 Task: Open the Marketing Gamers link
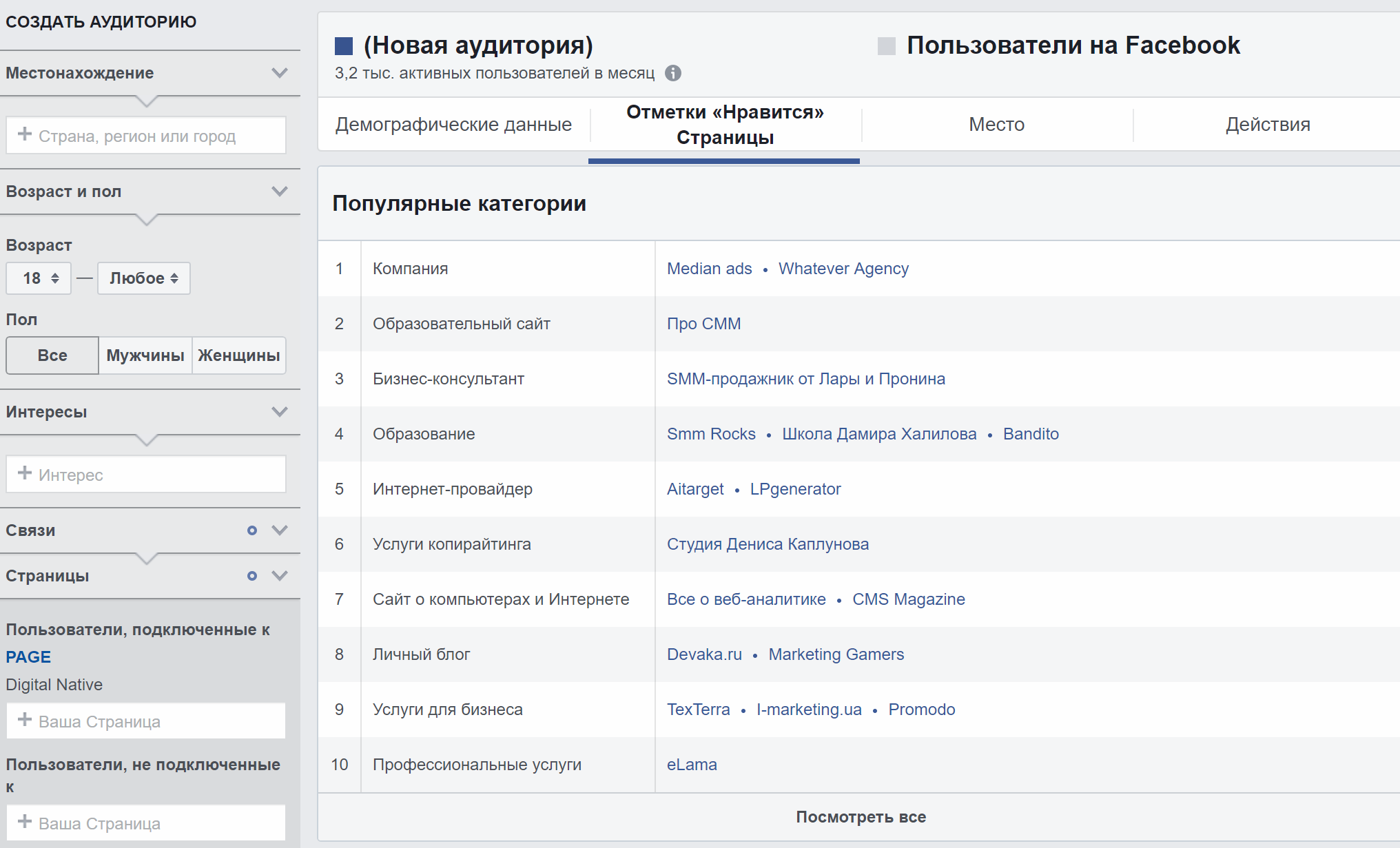click(836, 654)
